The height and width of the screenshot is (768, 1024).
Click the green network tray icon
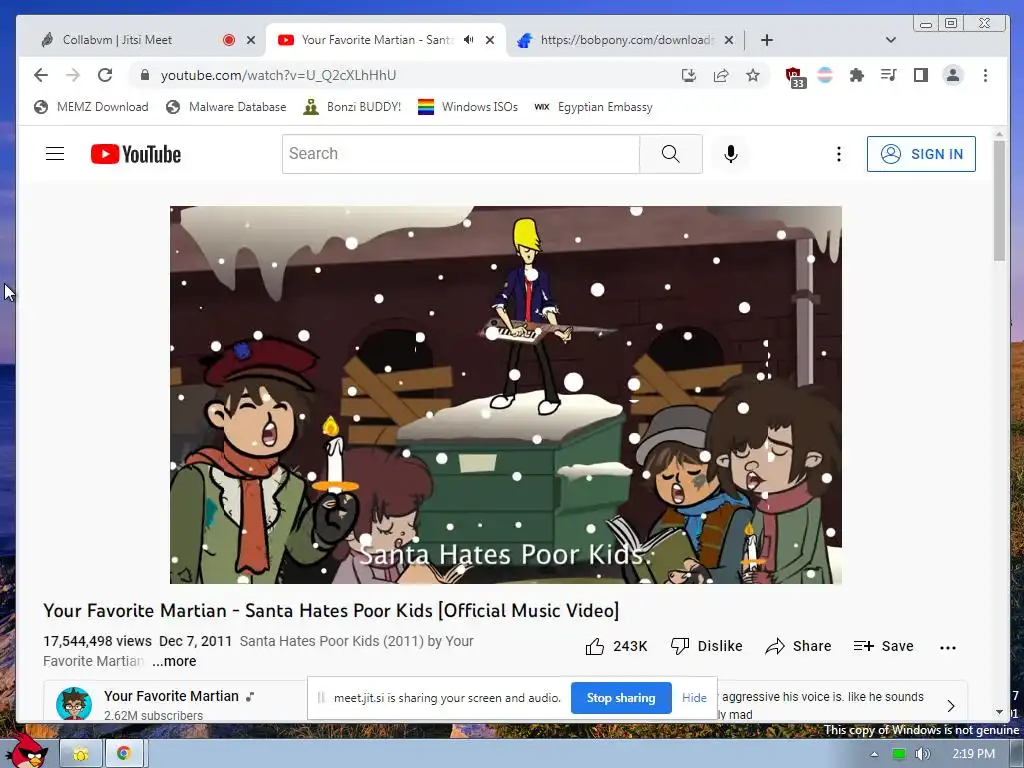click(x=899, y=754)
